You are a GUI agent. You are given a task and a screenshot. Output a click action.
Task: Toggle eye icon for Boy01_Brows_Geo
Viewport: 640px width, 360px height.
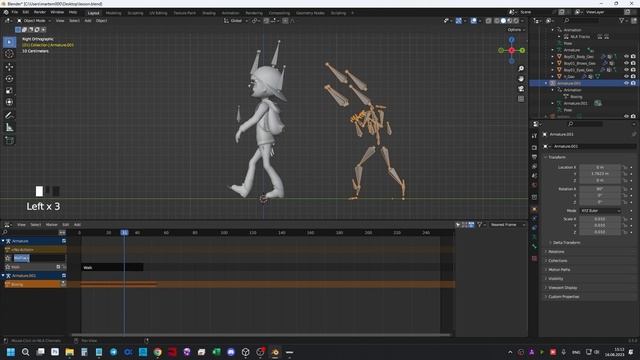(627, 63)
